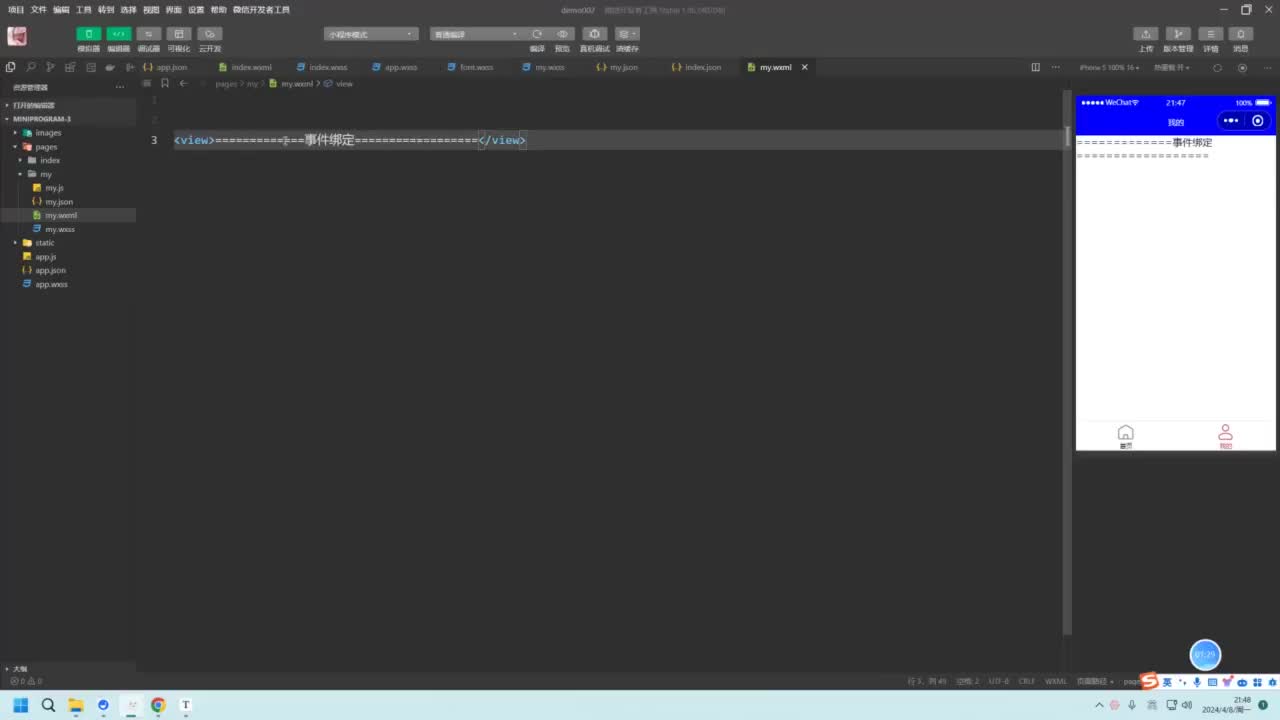Switch to the index.json tab

pos(702,67)
